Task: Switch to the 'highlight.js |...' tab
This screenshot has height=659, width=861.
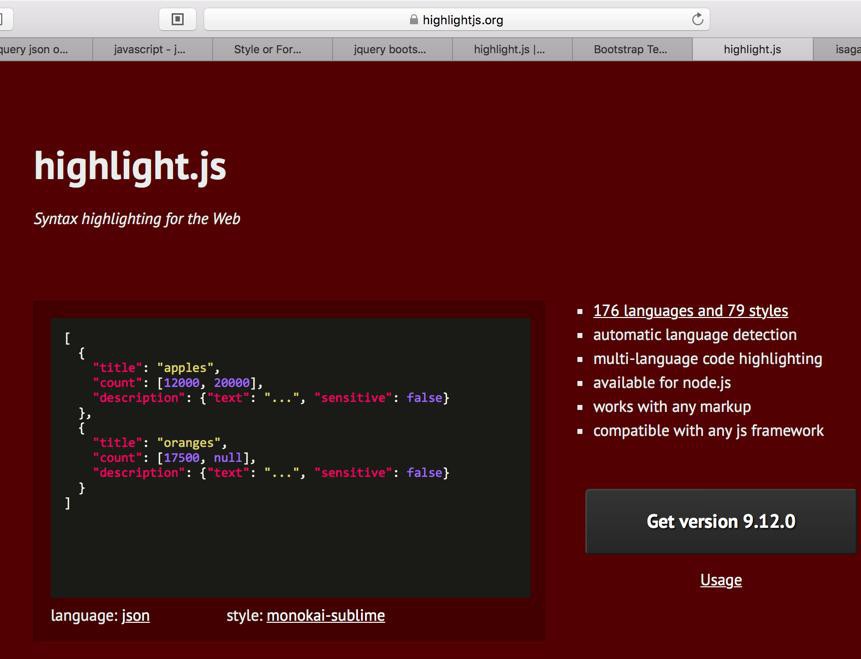Action: (512, 49)
